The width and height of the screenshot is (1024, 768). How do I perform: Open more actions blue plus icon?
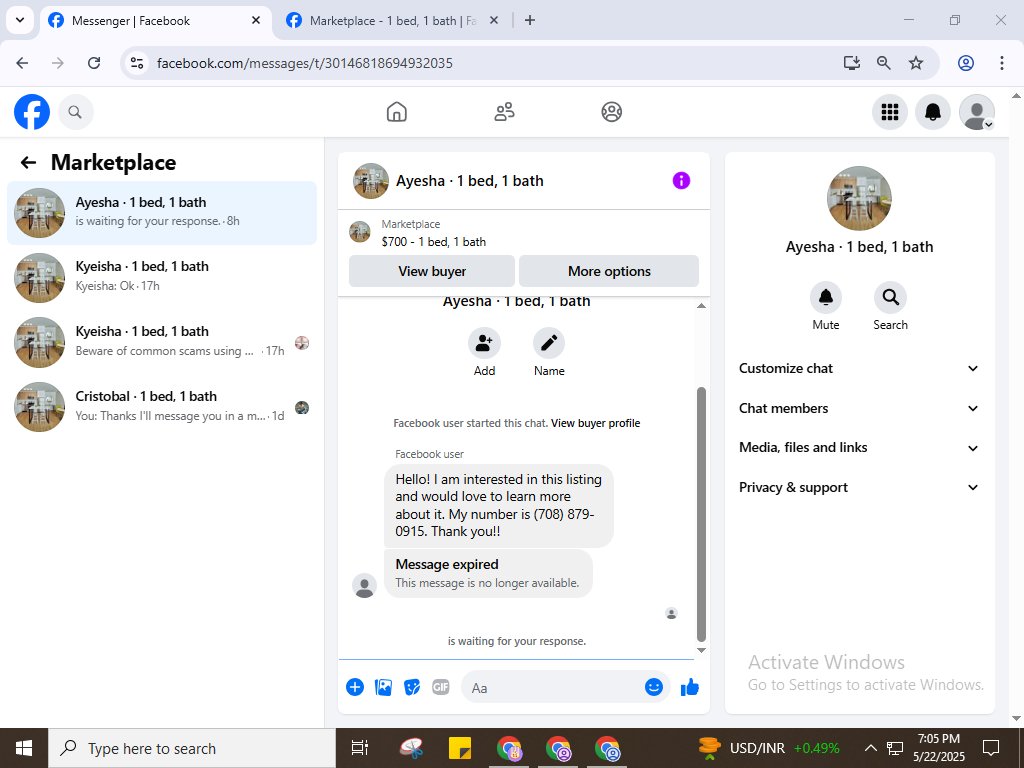(x=355, y=687)
